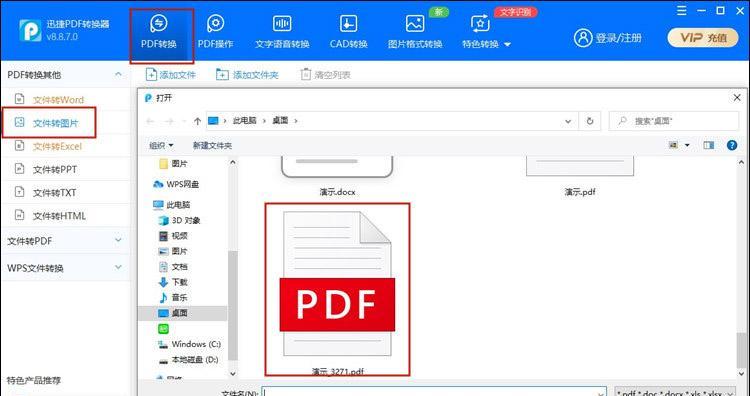Close the 打开 dialog
Viewport: 750px width, 396px height.
coord(737,98)
